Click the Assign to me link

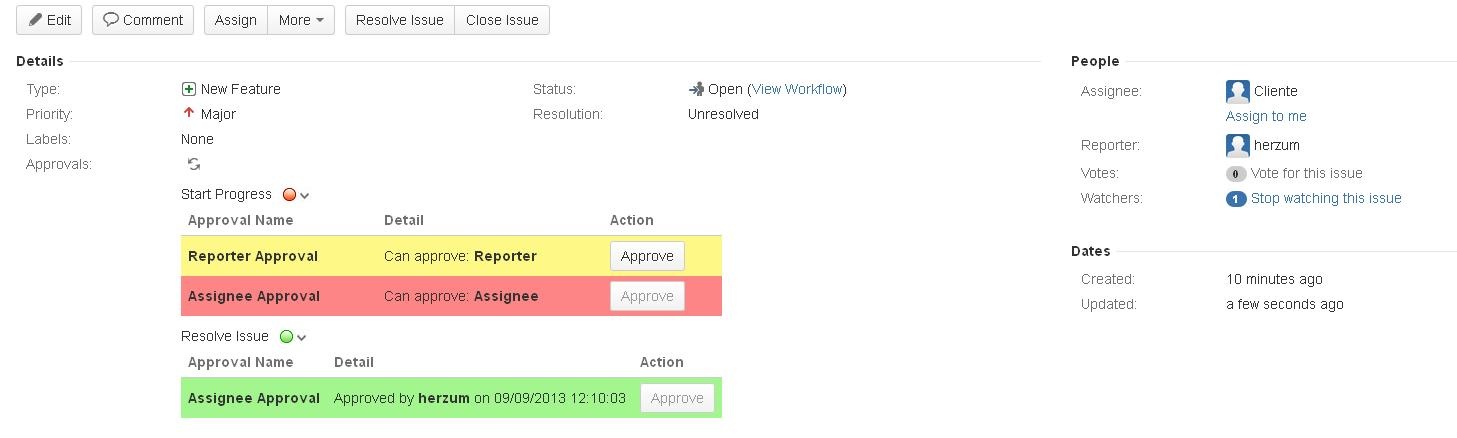click(1266, 116)
